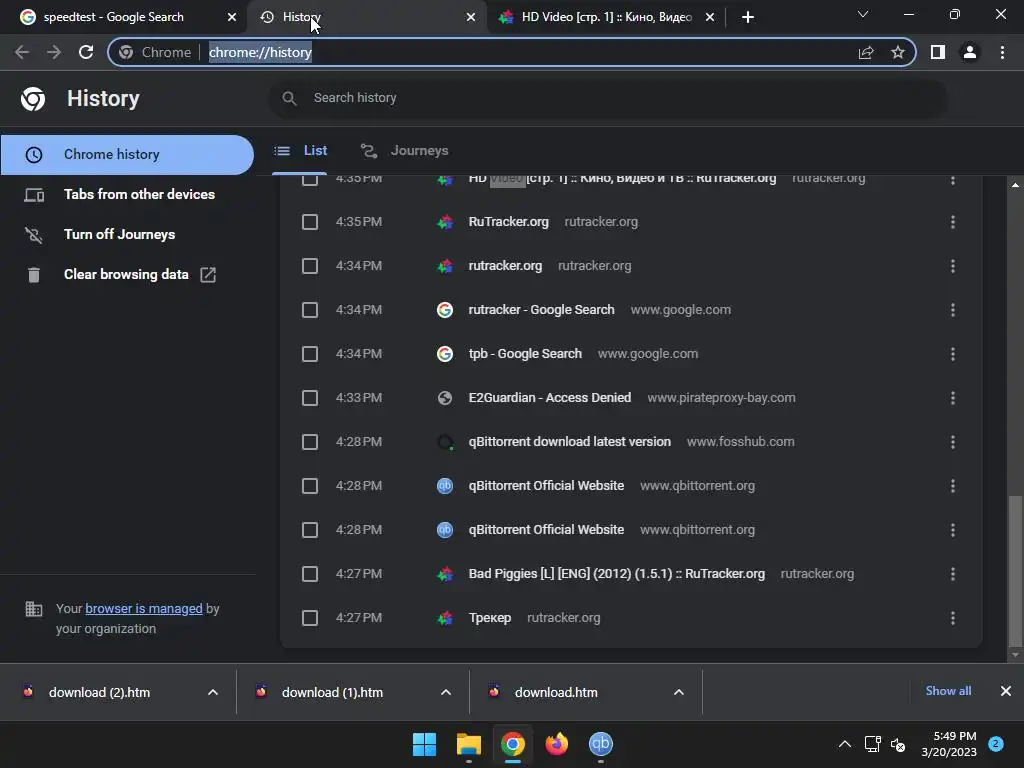Close the speedtest Google Search tab
This screenshot has width=1024, height=768.
(x=232, y=17)
